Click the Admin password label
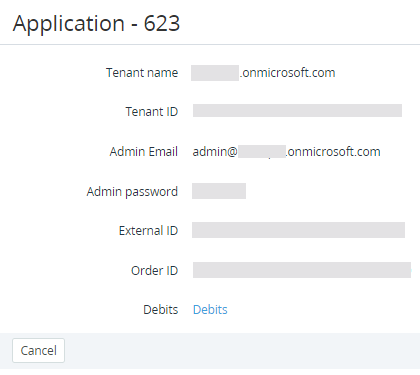This screenshot has height=375, width=420. [x=132, y=192]
